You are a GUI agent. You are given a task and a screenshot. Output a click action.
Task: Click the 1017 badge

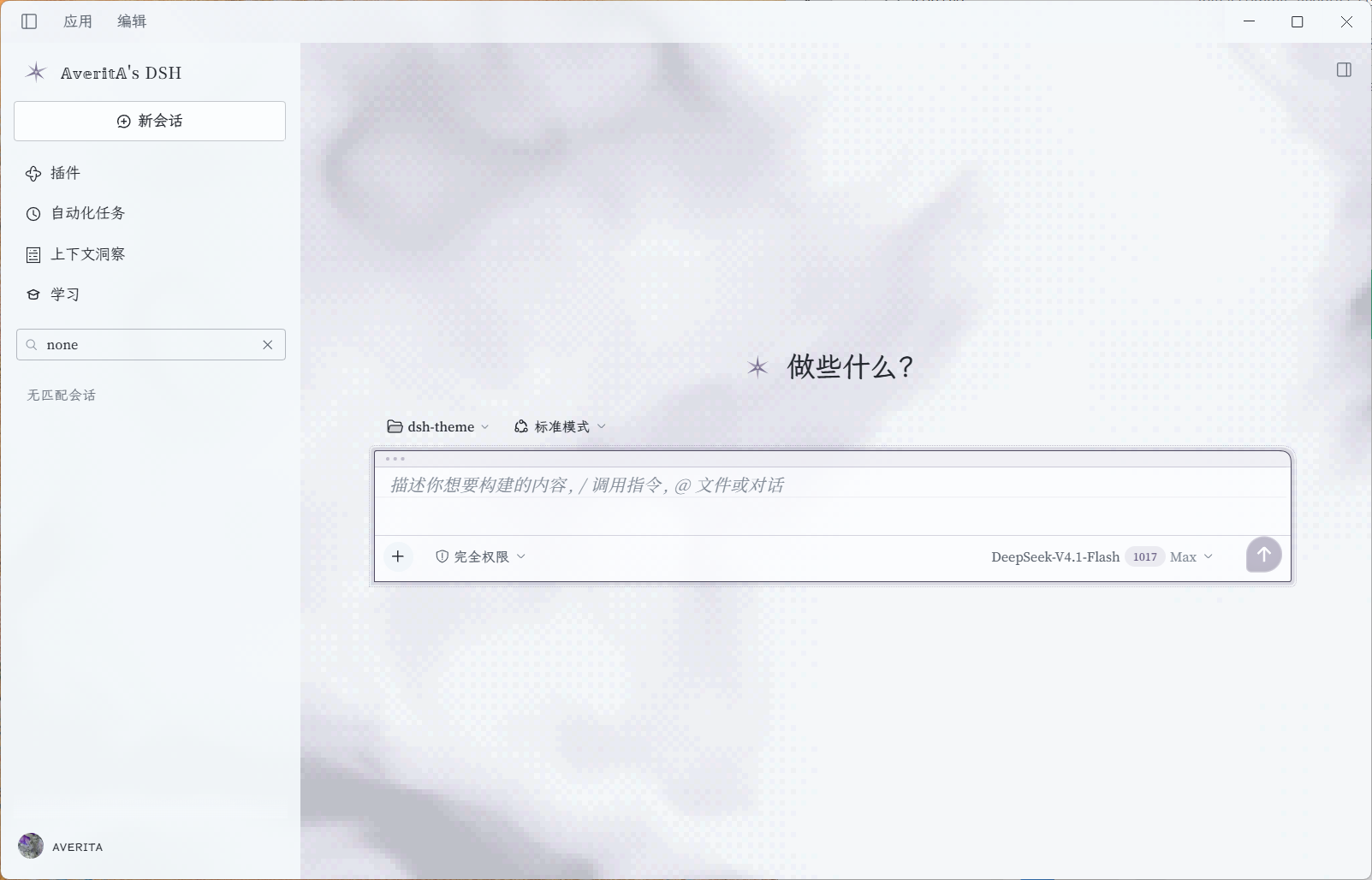pyautogui.click(x=1145, y=556)
